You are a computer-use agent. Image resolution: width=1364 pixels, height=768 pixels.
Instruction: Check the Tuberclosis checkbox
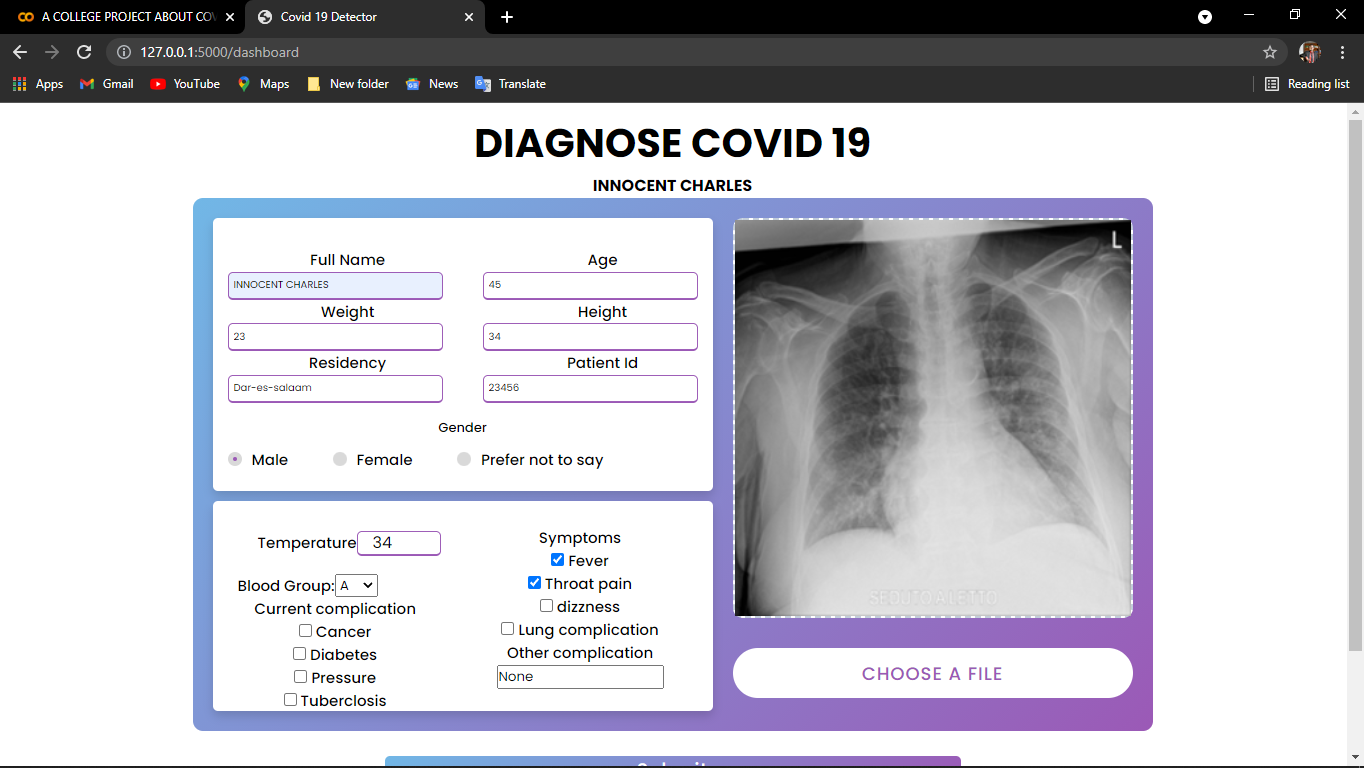[291, 700]
